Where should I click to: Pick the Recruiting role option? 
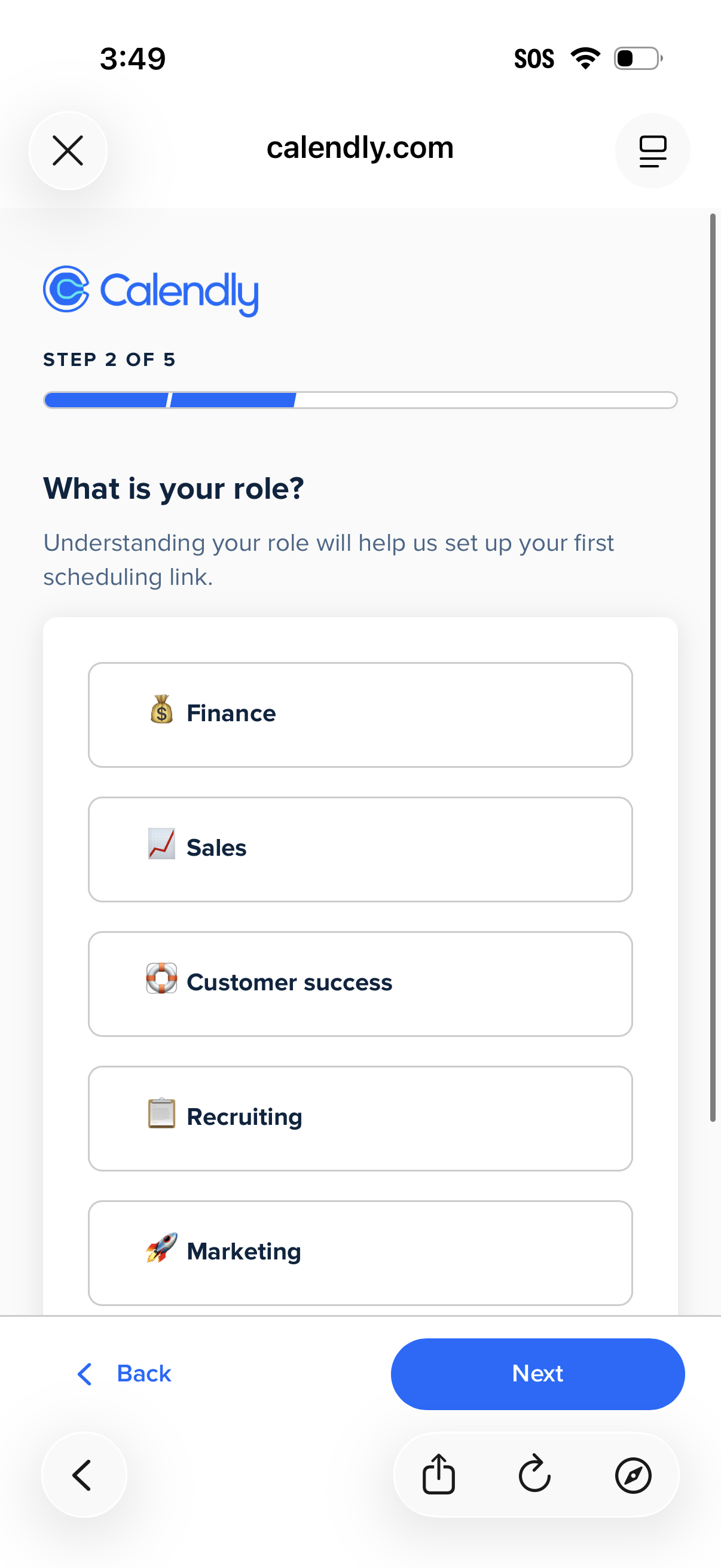[360, 1118]
